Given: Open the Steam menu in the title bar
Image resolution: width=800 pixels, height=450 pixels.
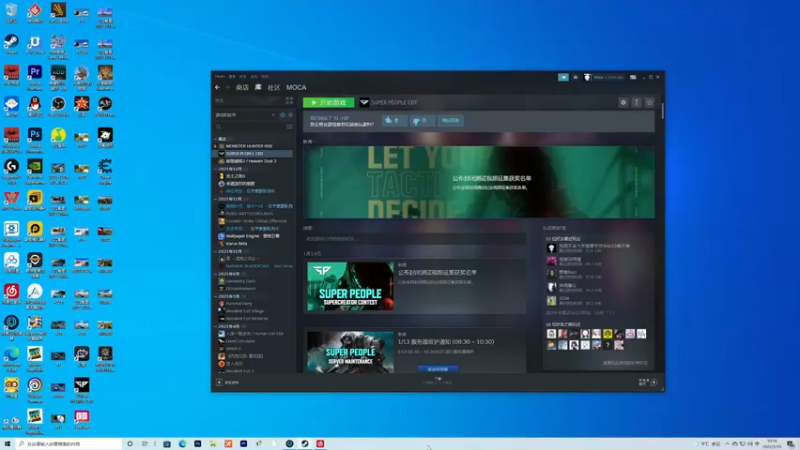Looking at the screenshot, I should pos(219,77).
